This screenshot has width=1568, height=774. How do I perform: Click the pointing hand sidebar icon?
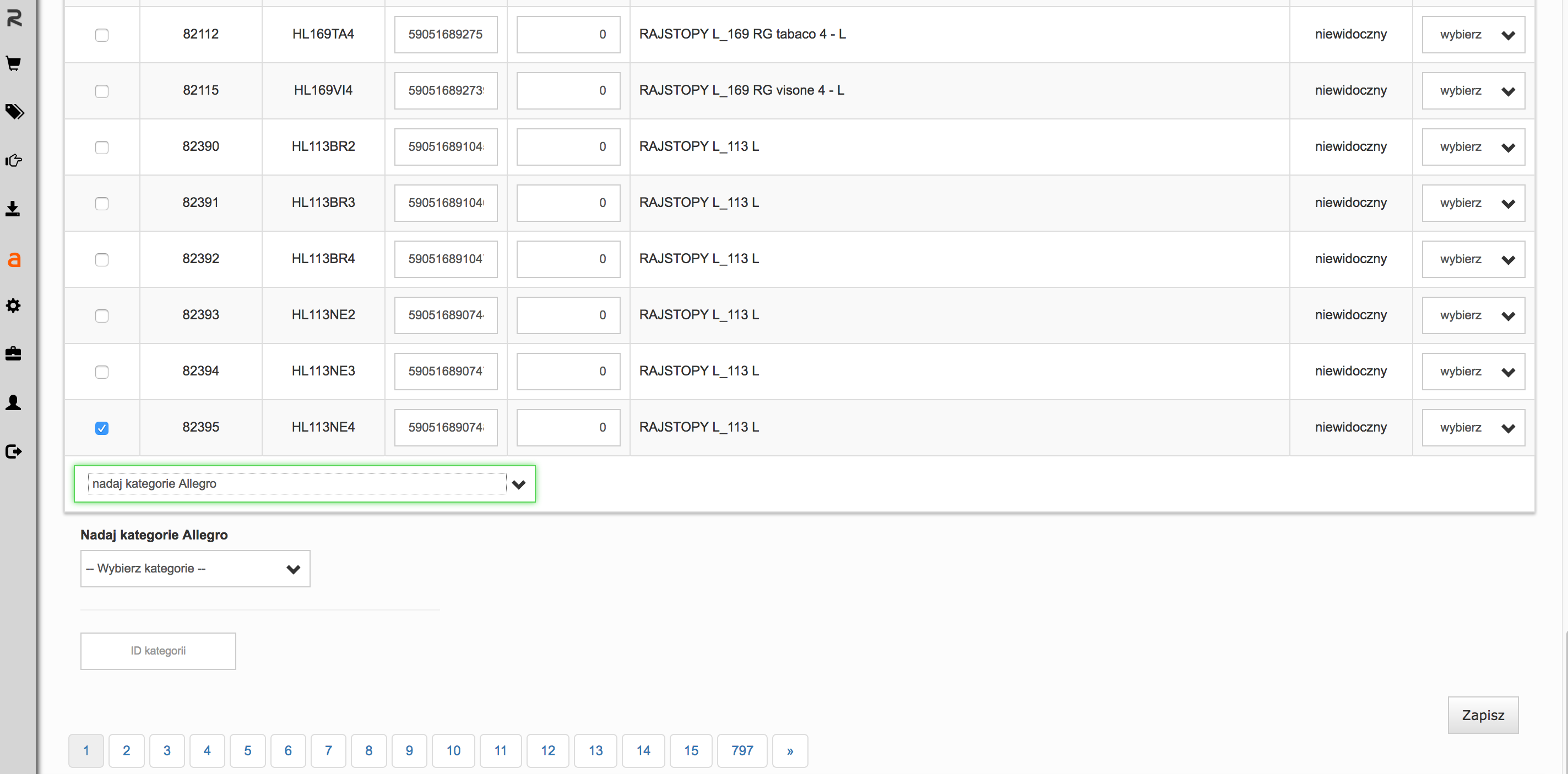click(x=13, y=160)
